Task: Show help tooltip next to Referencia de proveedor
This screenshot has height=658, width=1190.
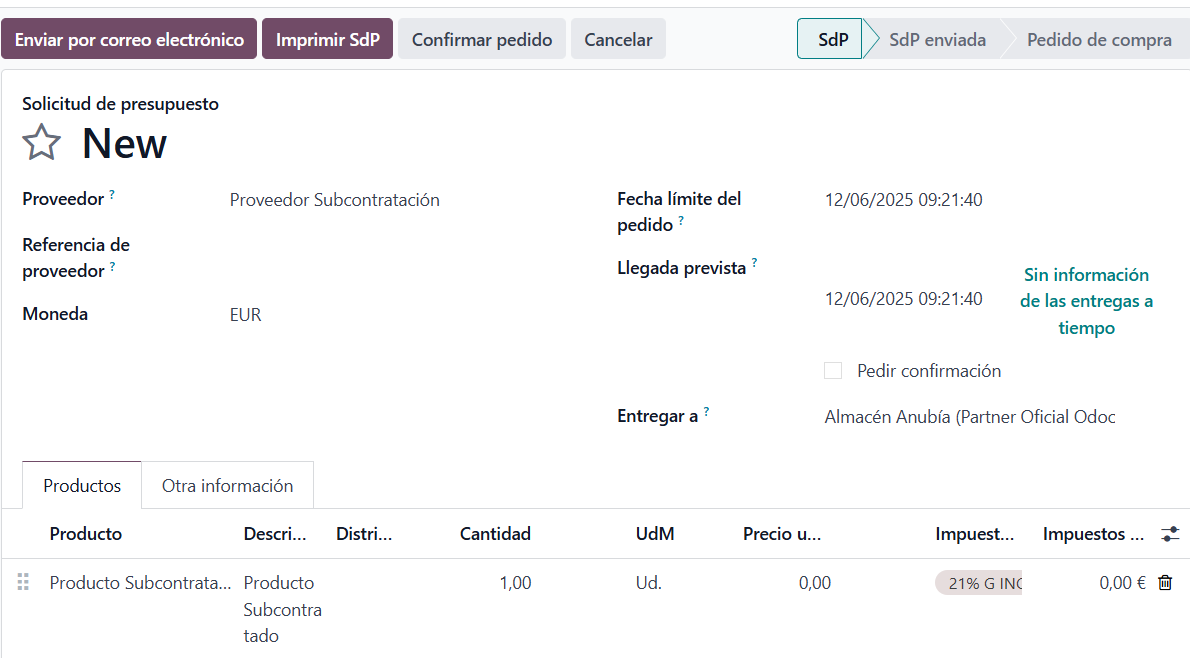Action: pyautogui.click(x=112, y=266)
